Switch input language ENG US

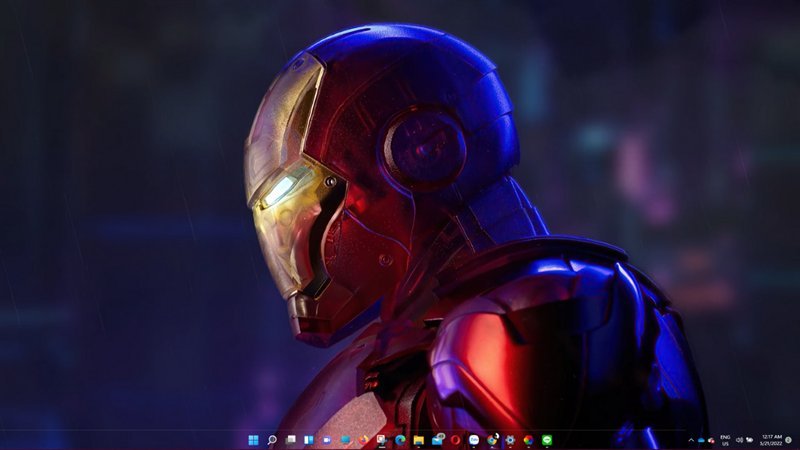(725, 440)
